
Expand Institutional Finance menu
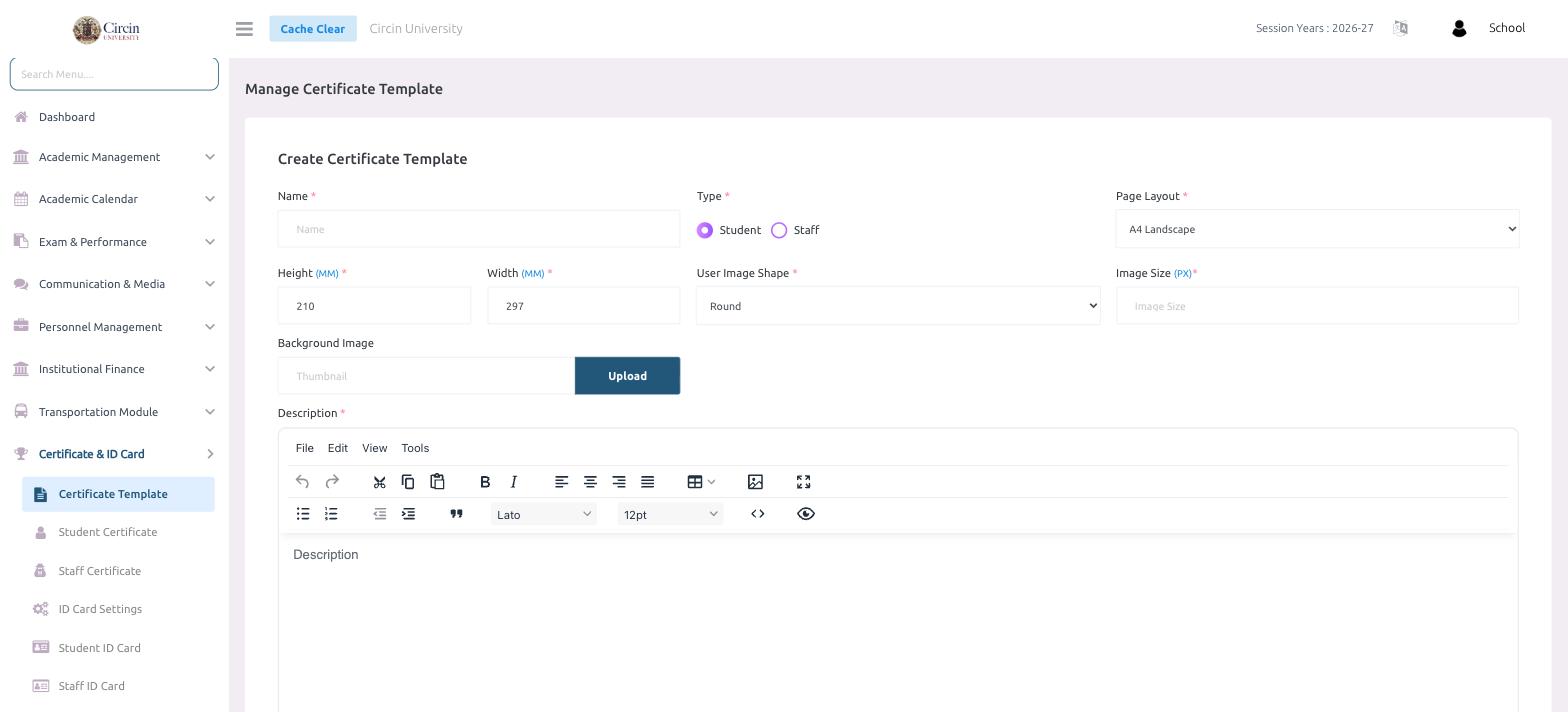(114, 369)
